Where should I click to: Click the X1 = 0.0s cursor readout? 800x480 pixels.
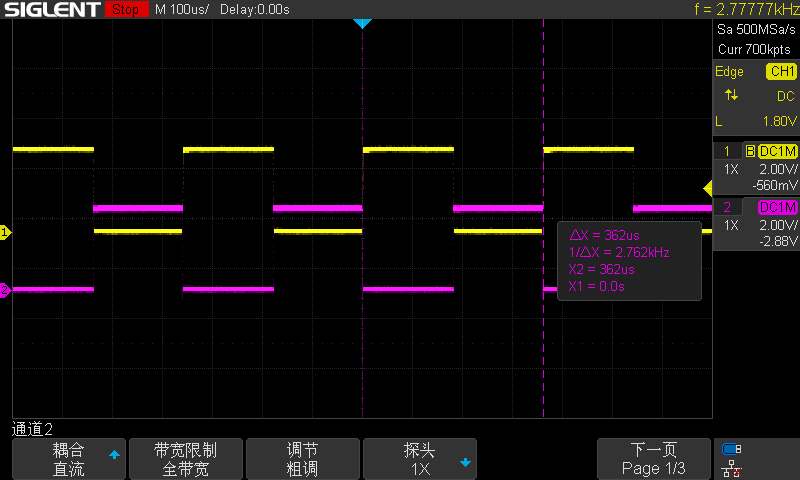(596, 286)
